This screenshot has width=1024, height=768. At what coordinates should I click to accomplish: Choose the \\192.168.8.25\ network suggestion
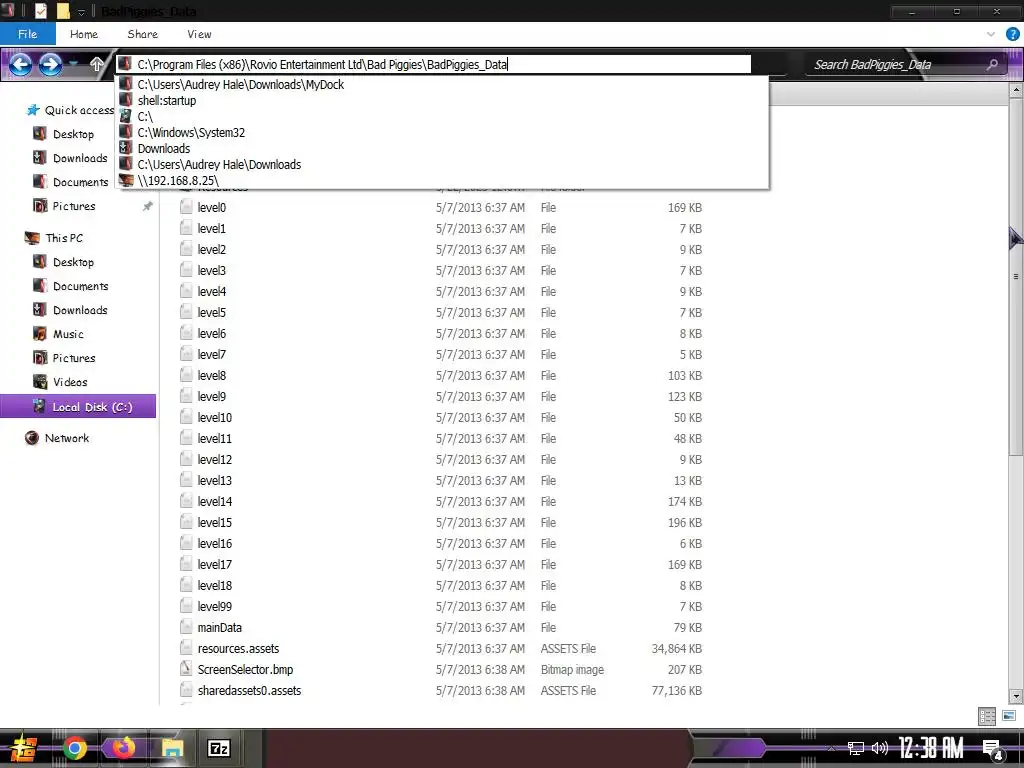coord(441,180)
